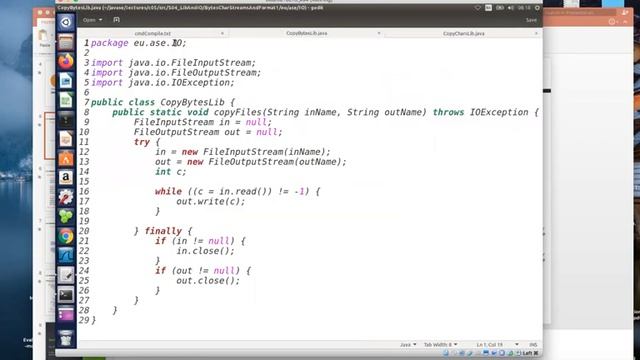Switch to the CopyBytesLib.java tab

[306, 33]
